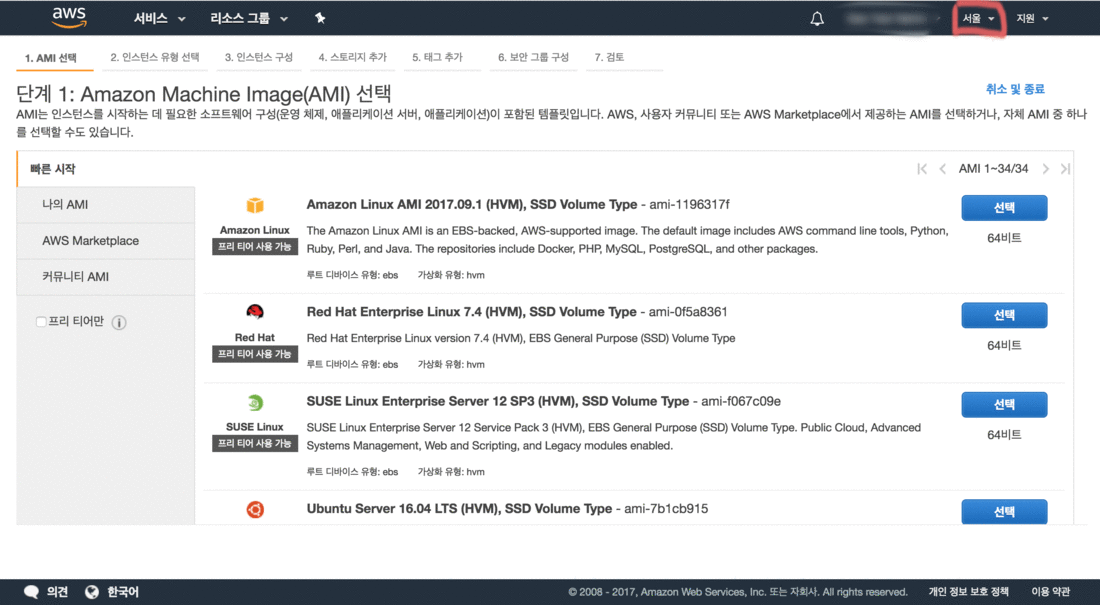This screenshot has height=605, width=1100.
Task: Click 선택 for Red Hat Enterprise Linux
Action: point(1004,315)
